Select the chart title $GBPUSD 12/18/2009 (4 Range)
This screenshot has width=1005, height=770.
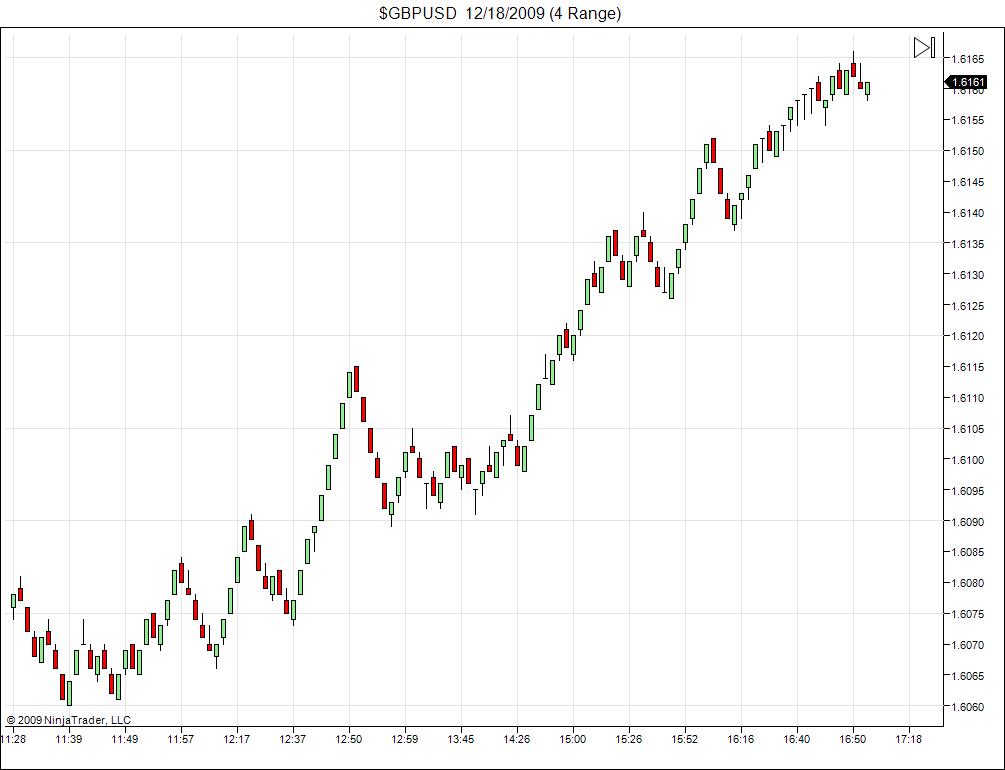[x=500, y=13]
